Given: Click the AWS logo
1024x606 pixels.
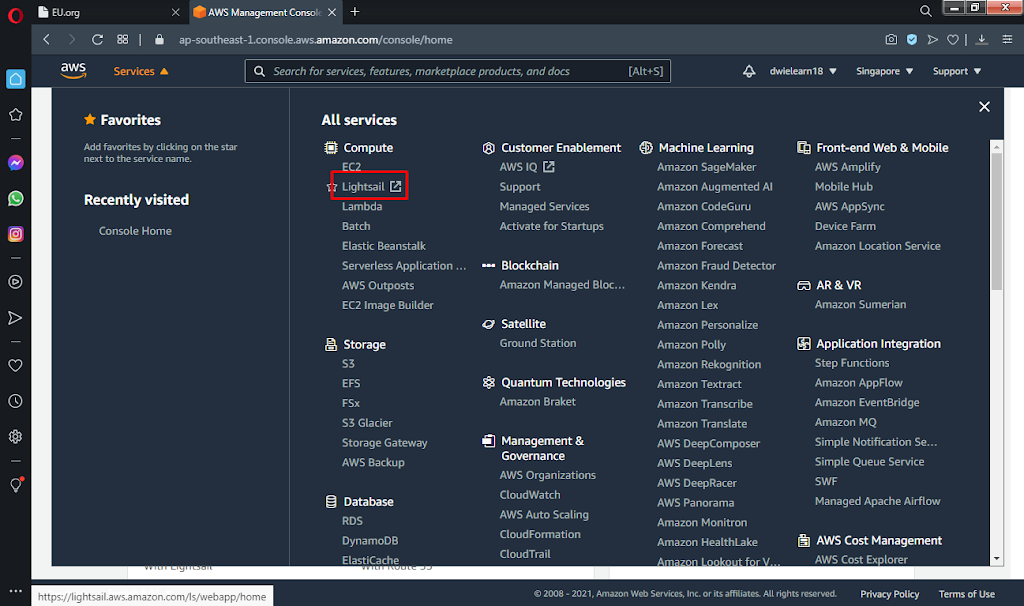Looking at the screenshot, I should pos(73,71).
